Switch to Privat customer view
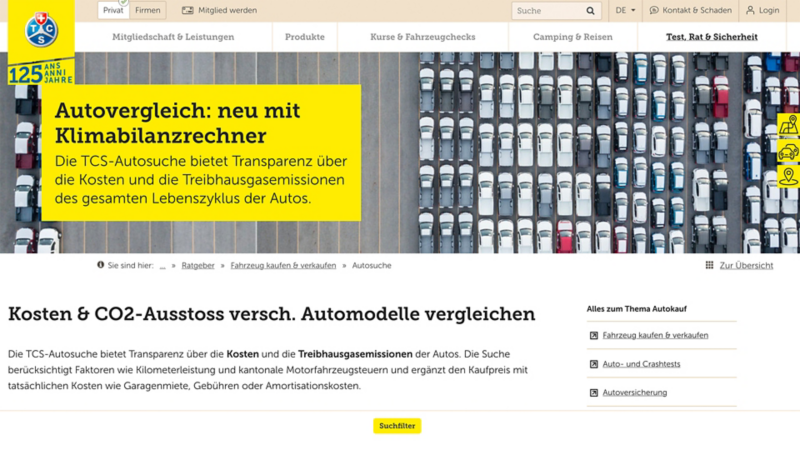The image size is (800, 450). coord(113,10)
